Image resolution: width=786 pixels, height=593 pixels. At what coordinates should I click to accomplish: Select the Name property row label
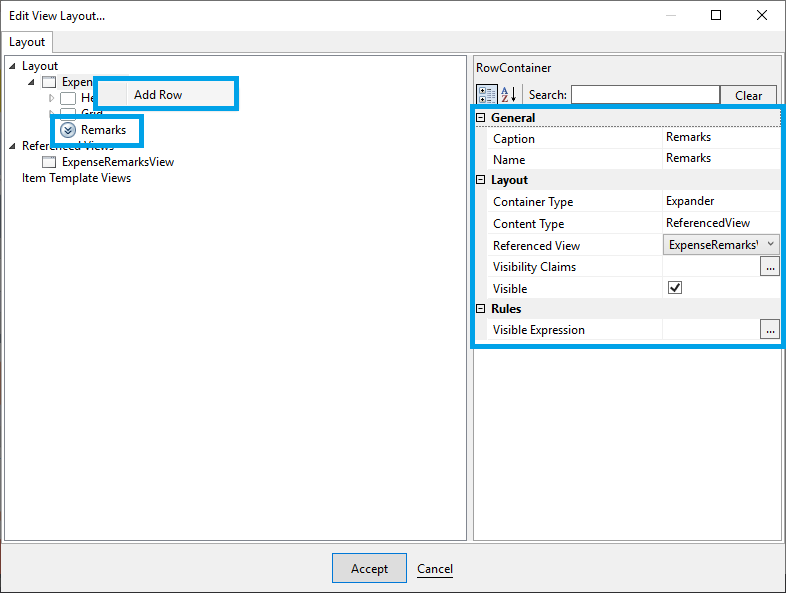coord(509,160)
